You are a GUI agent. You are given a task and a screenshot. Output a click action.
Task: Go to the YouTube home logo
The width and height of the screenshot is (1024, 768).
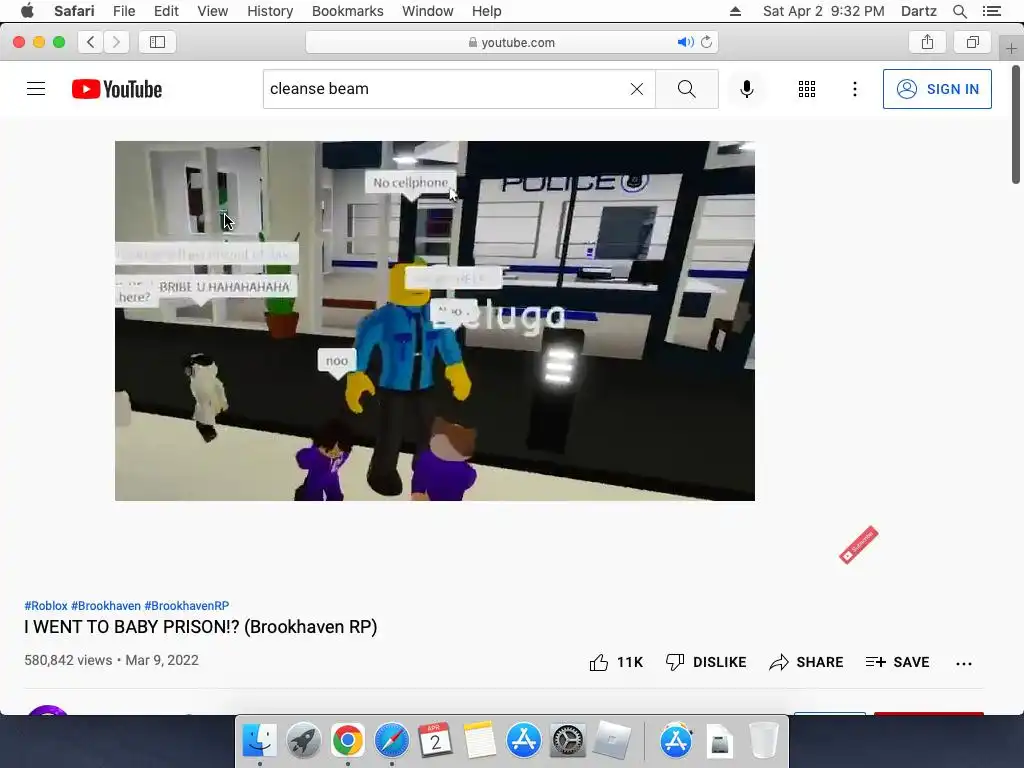117,89
